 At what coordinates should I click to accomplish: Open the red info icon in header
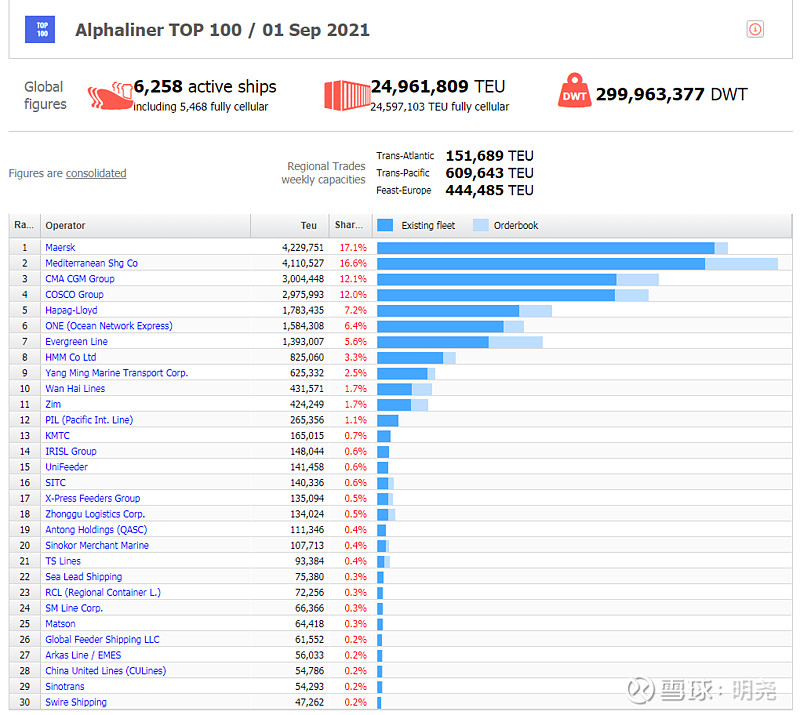pyautogui.click(x=755, y=29)
